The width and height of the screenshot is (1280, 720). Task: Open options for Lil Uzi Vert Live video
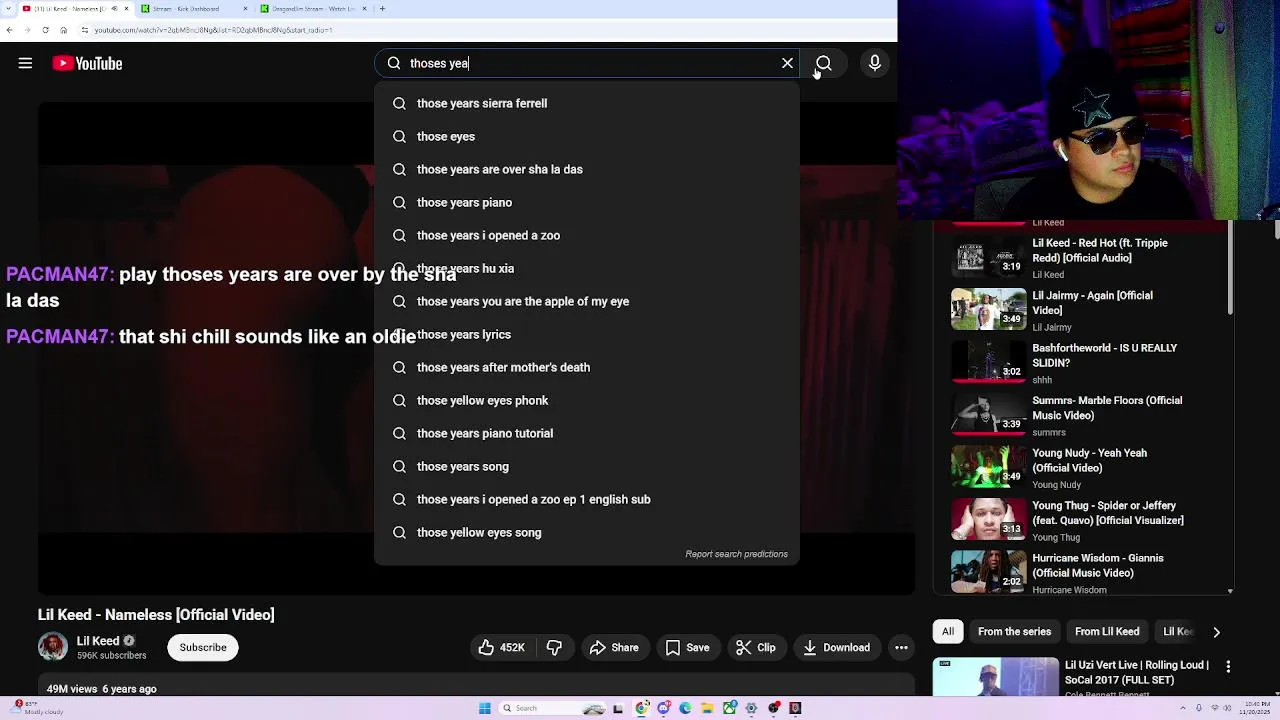(1228, 667)
